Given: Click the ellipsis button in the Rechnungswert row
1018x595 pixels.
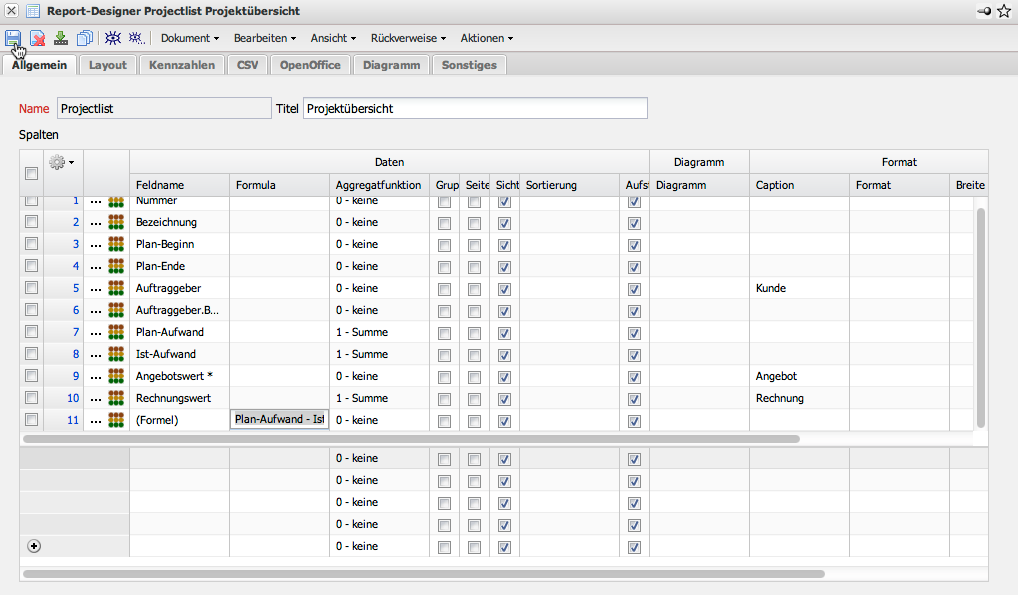Looking at the screenshot, I should click(96, 398).
